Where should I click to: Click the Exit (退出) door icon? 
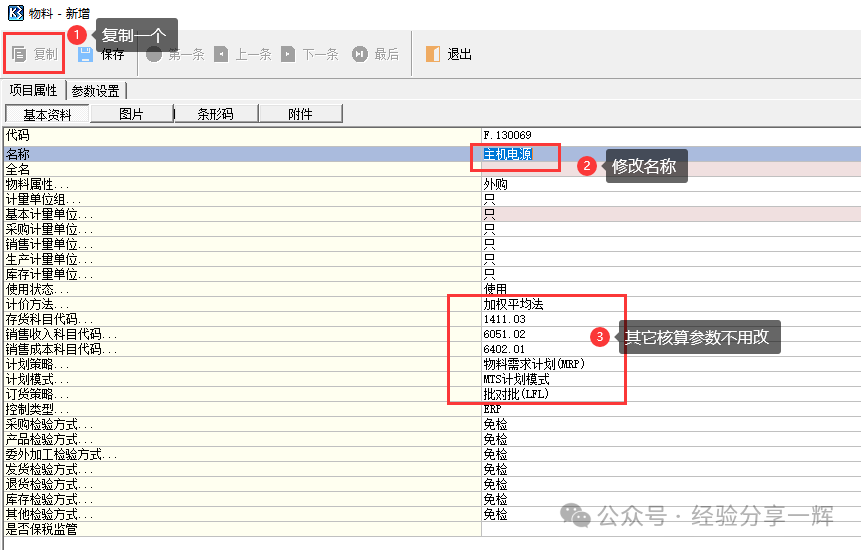[x=433, y=54]
